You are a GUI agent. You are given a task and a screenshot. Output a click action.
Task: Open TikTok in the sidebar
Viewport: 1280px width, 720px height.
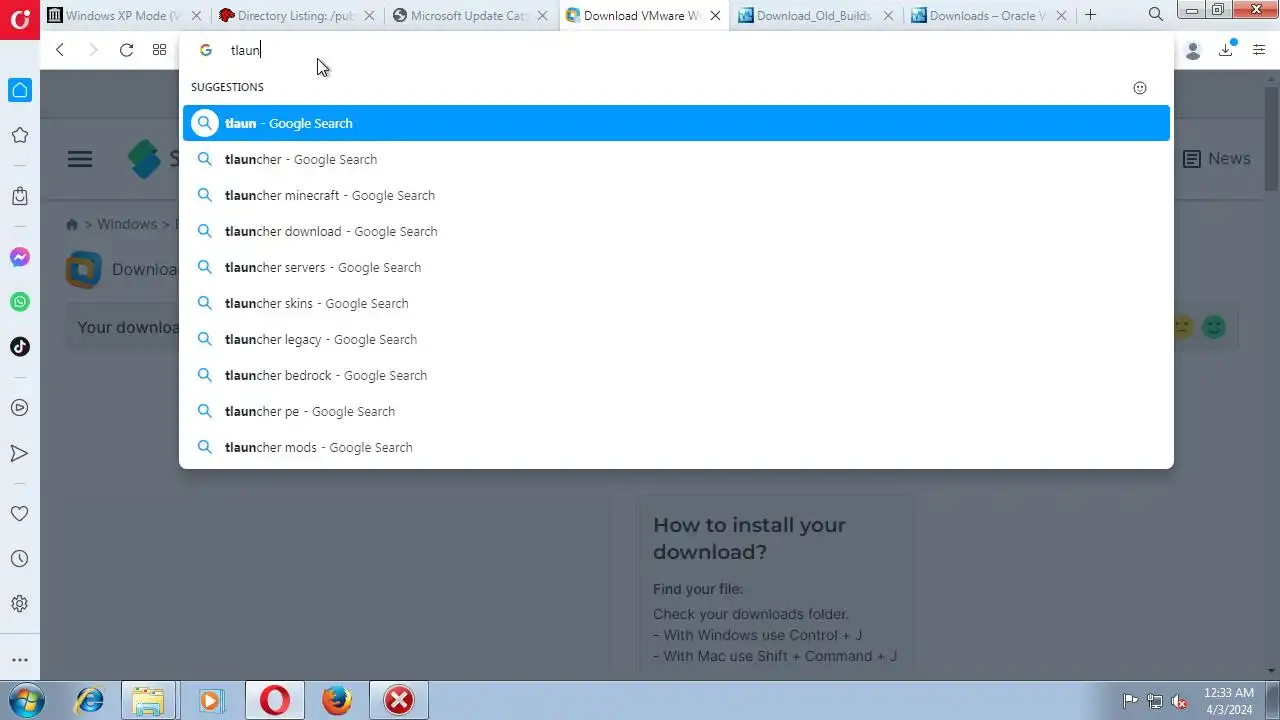[x=20, y=347]
